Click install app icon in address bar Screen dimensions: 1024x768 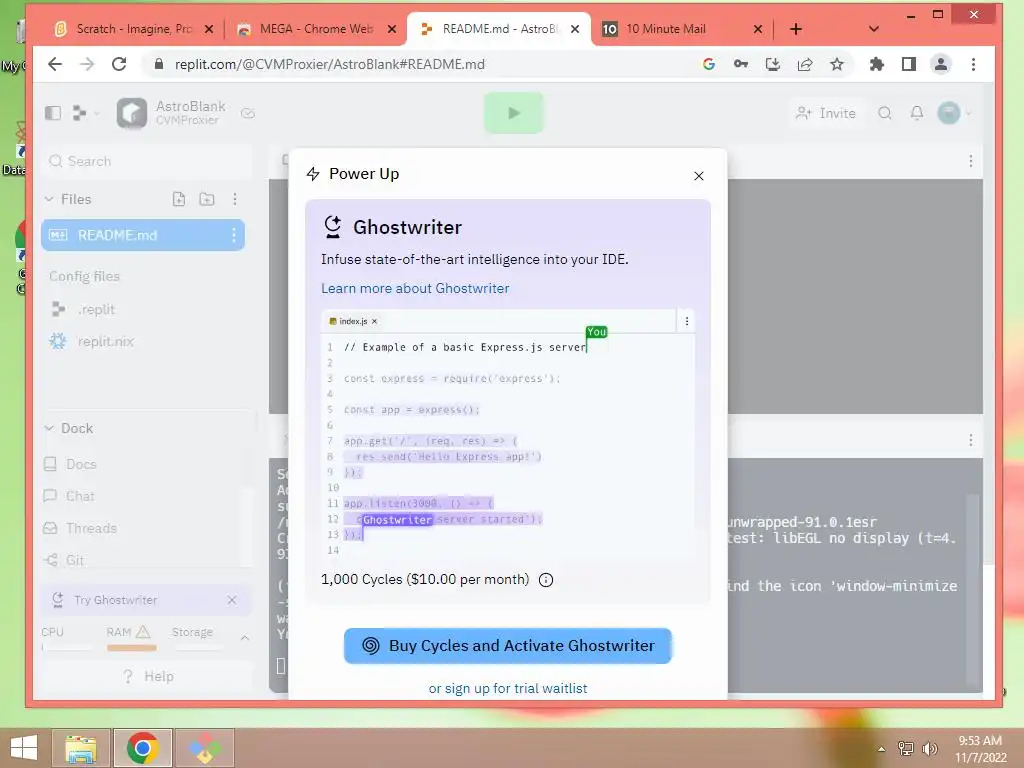(773, 64)
